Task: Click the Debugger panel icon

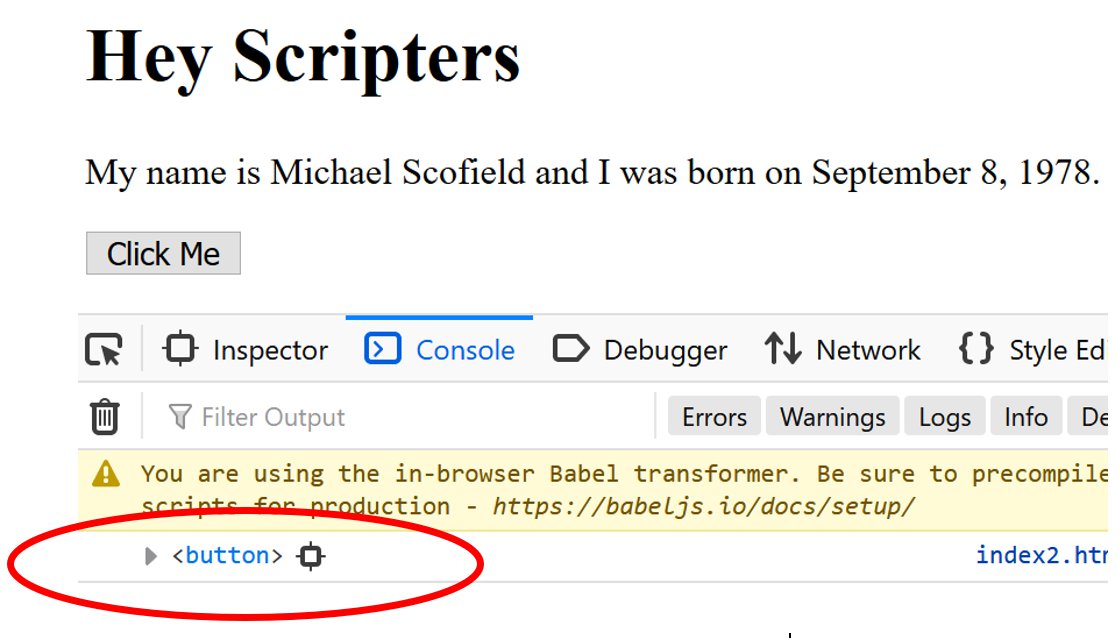Action: (x=571, y=349)
